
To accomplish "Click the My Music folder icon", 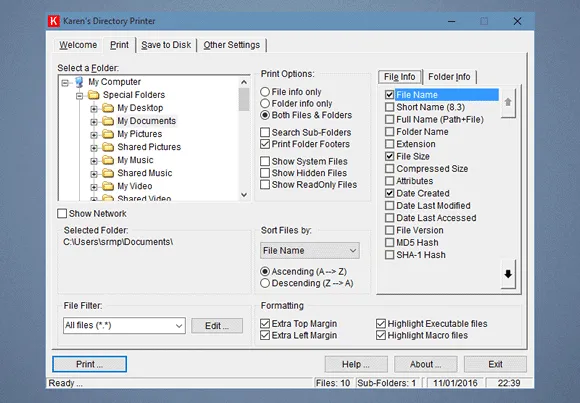I will tap(108, 160).
